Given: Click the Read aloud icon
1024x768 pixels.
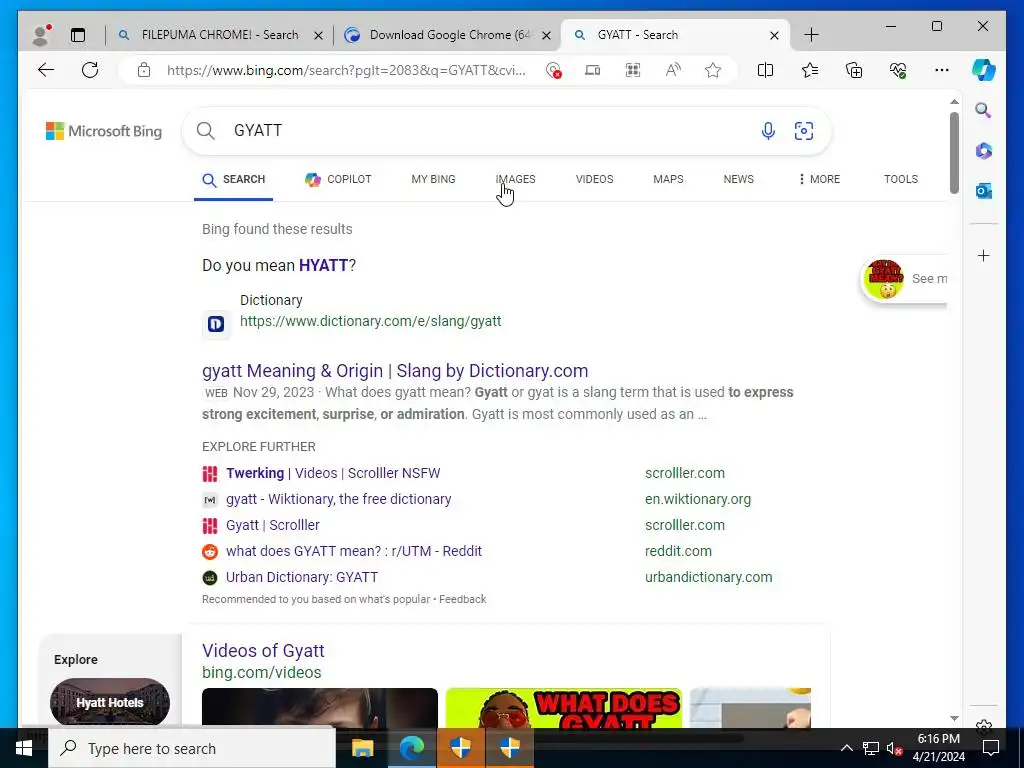Looking at the screenshot, I should pyautogui.click(x=673, y=70).
